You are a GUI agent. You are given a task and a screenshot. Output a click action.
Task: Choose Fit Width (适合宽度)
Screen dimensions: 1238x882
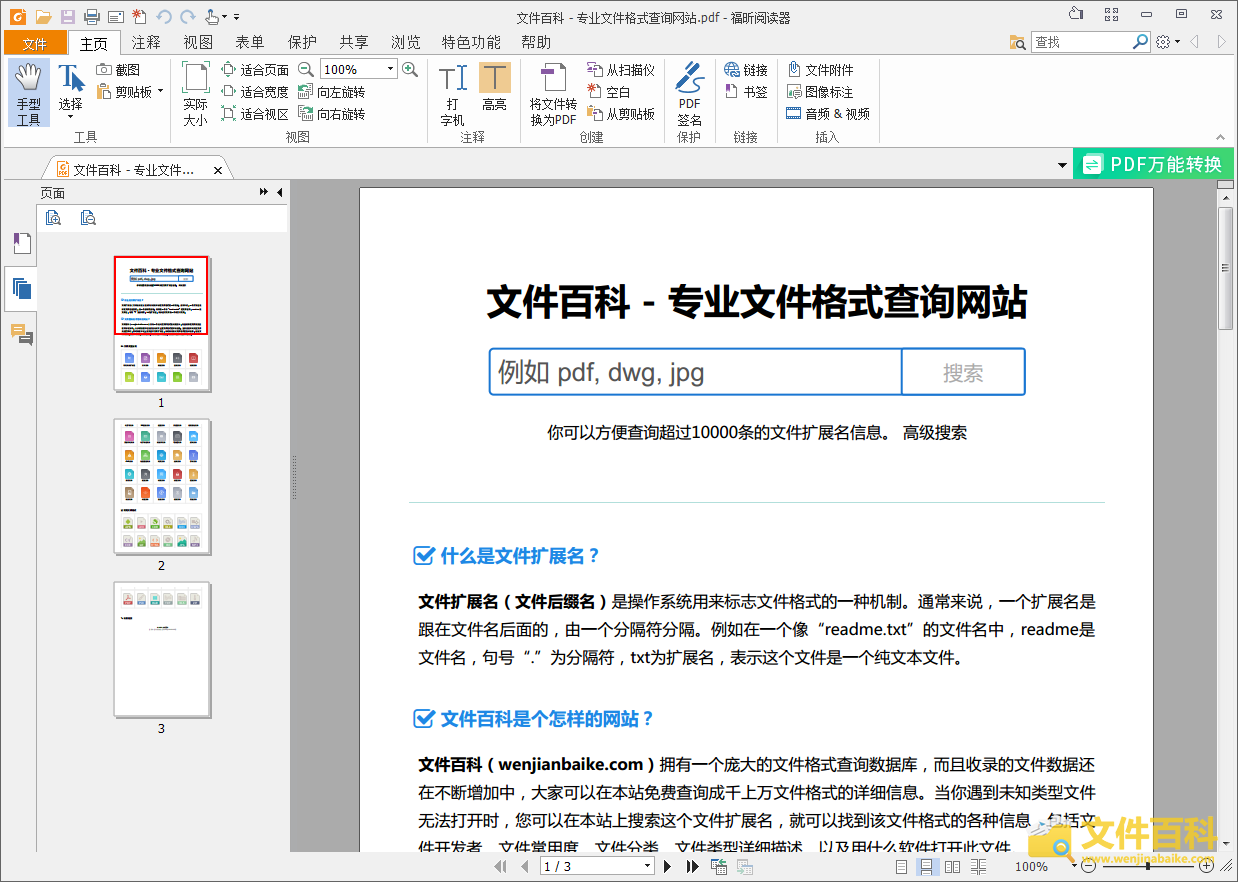(x=255, y=92)
